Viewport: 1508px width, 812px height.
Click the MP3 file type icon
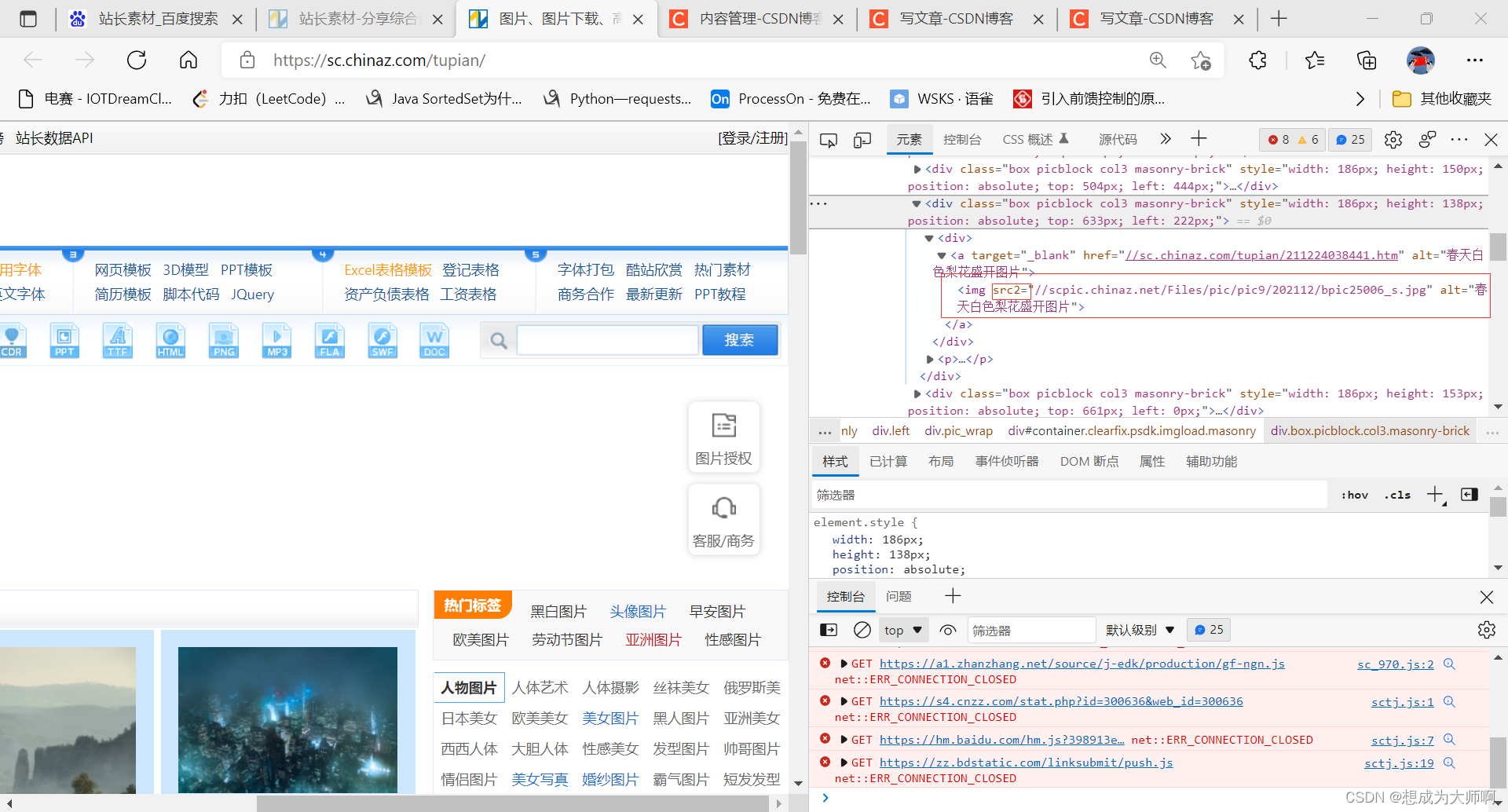coord(276,340)
